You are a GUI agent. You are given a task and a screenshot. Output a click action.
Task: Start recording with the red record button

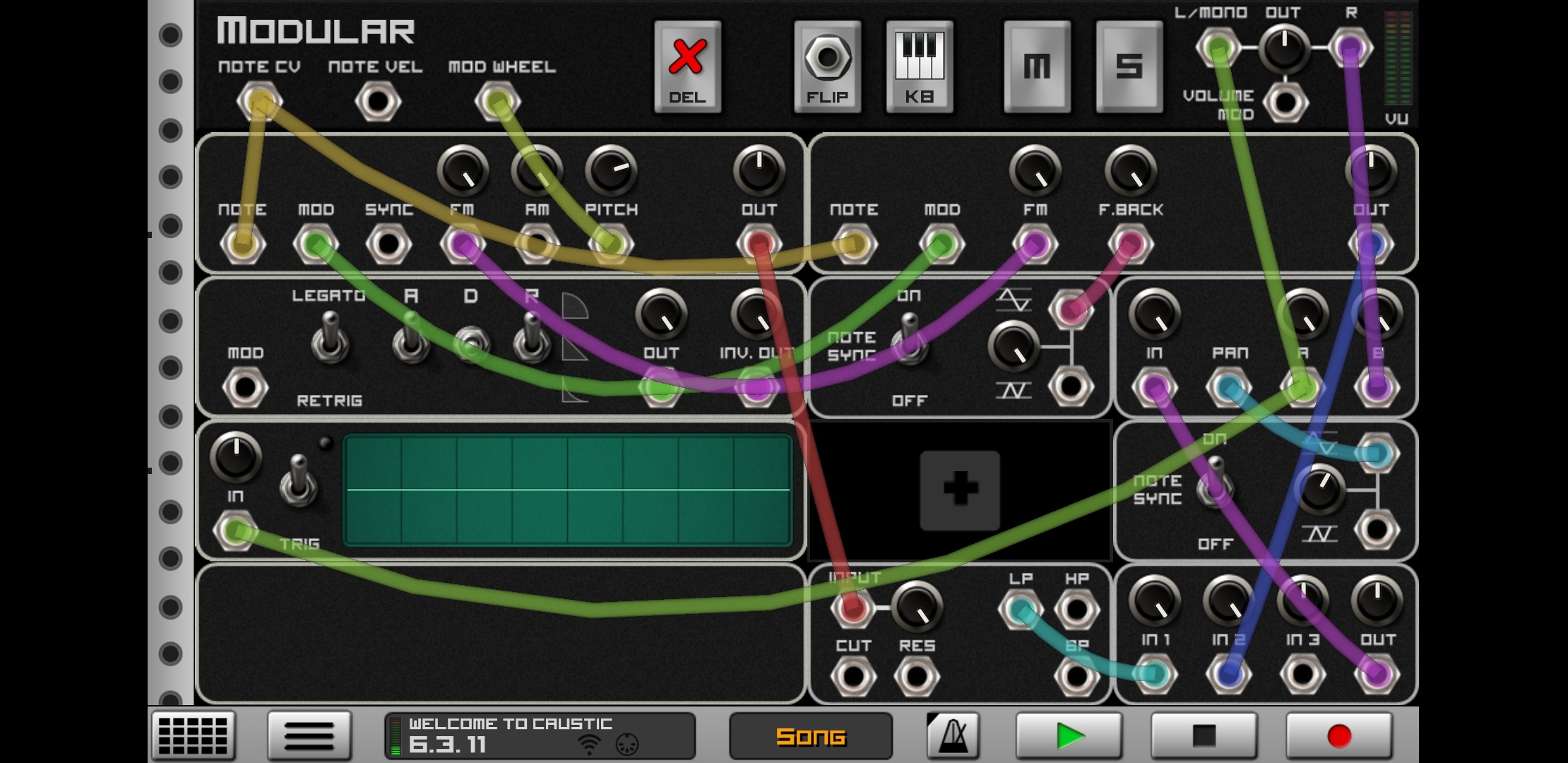(x=1339, y=735)
